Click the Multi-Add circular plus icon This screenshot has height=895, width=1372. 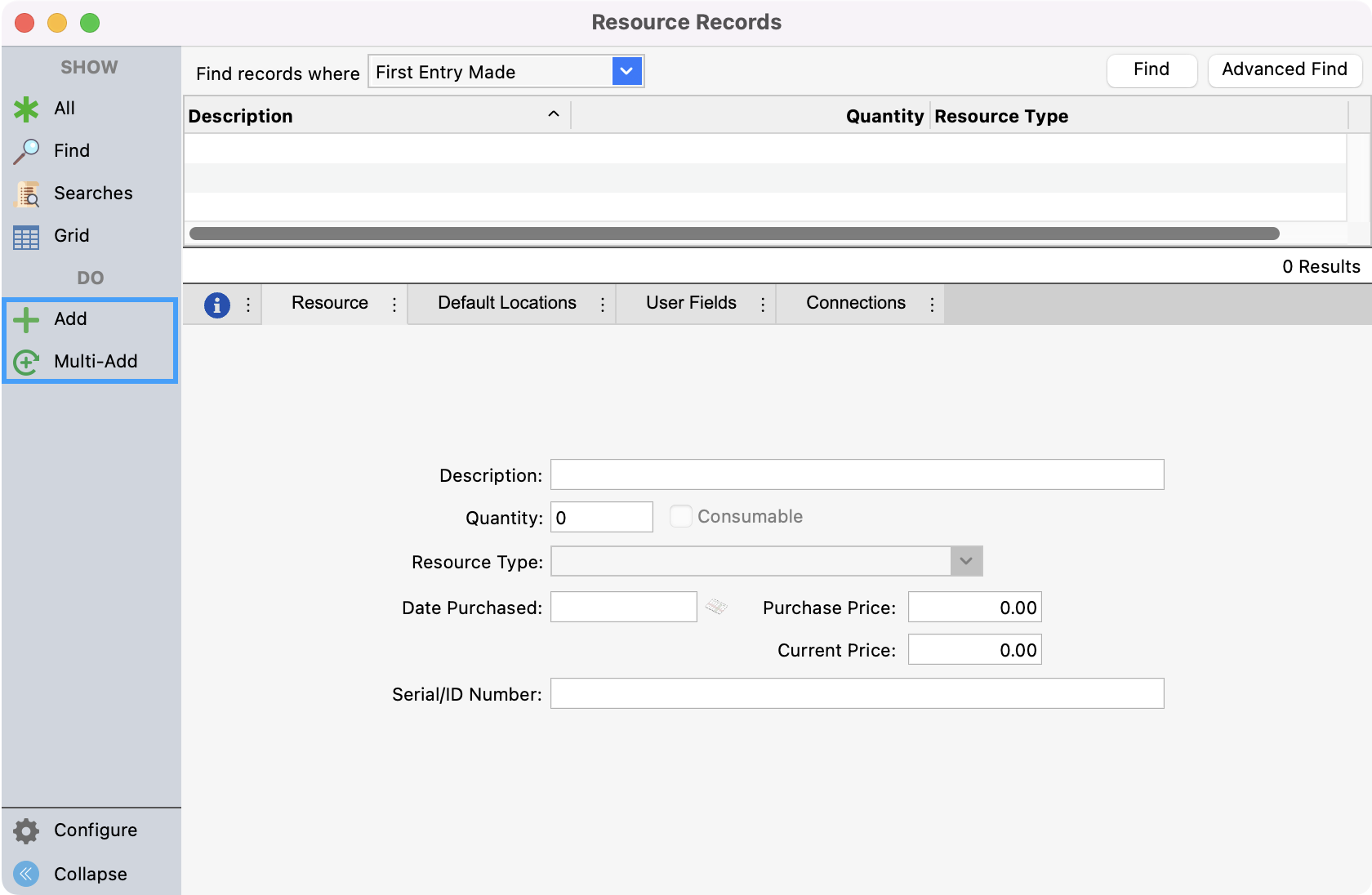coord(26,362)
